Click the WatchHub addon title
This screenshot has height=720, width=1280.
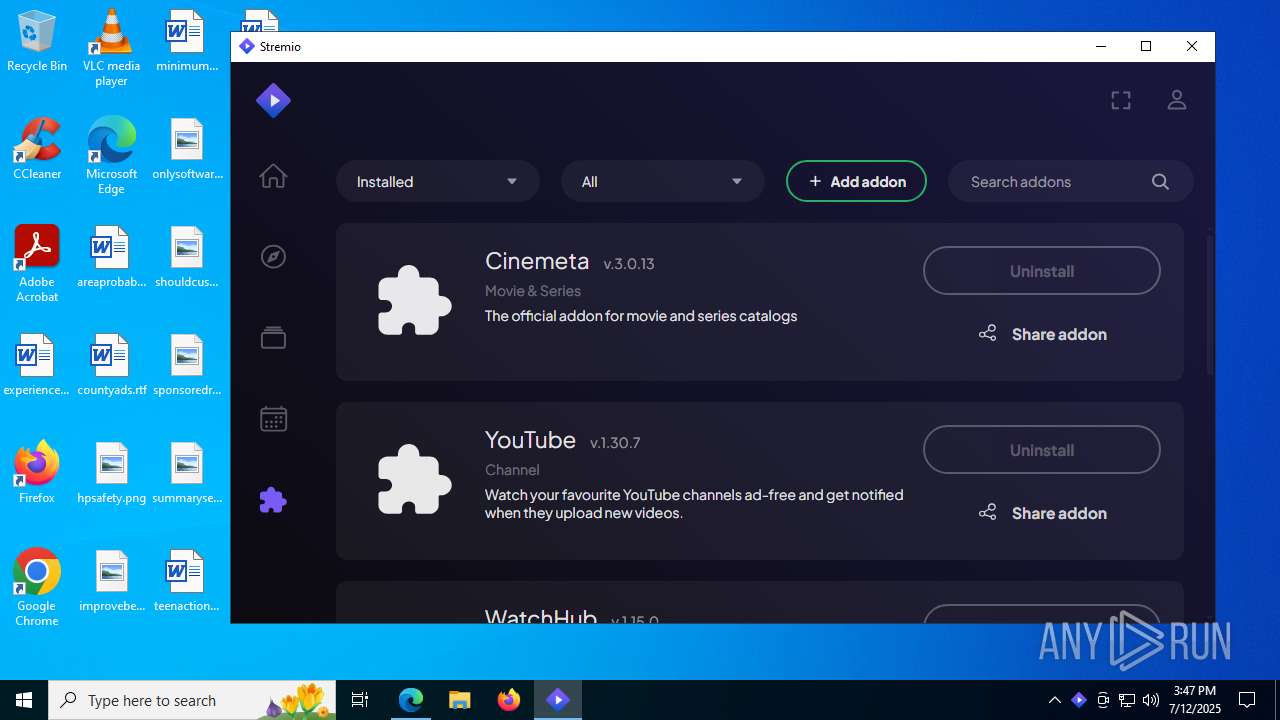point(541,616)
